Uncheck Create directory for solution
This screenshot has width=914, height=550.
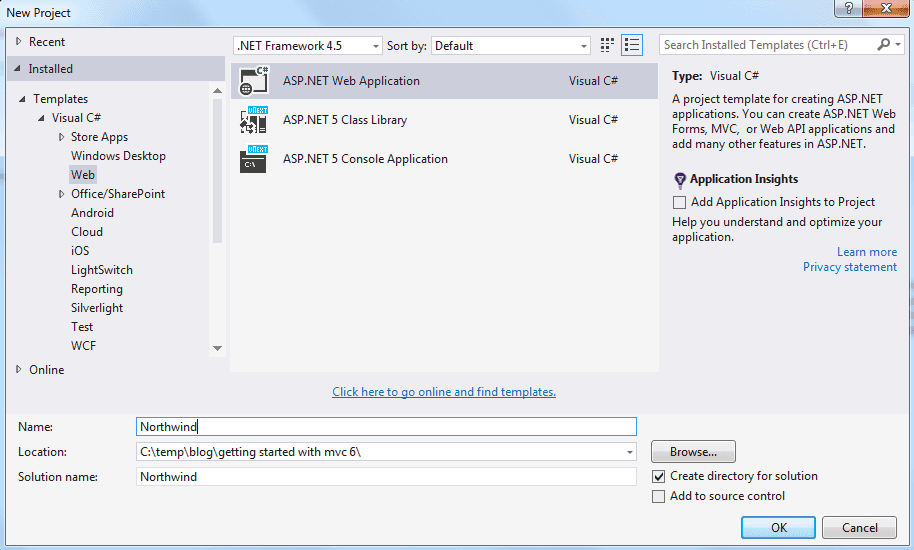point(658,477)
